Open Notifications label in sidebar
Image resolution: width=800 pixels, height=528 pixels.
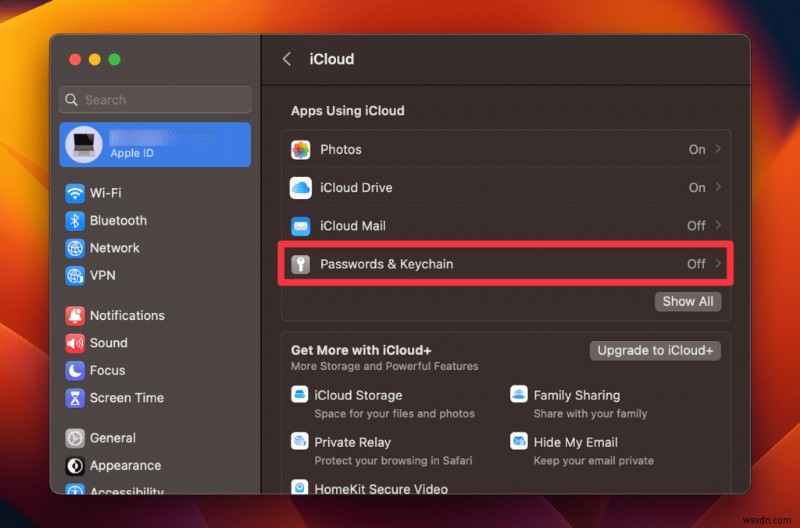(x=127, y=316)
